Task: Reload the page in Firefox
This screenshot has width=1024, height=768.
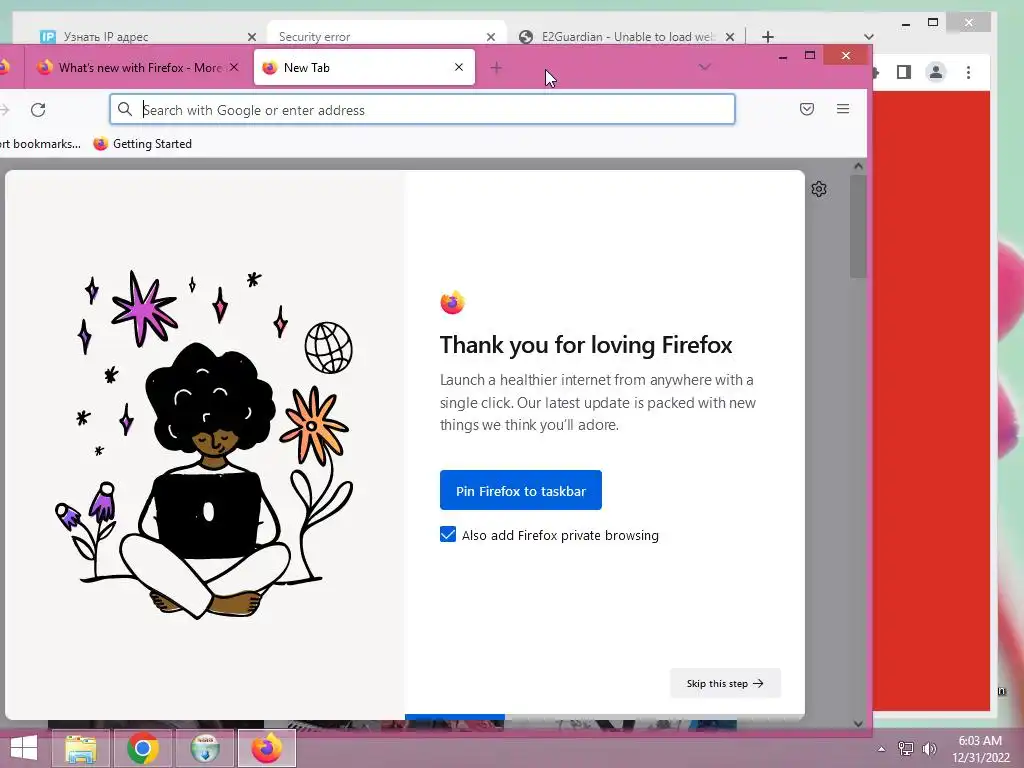Action: click(x=38, y=110)
